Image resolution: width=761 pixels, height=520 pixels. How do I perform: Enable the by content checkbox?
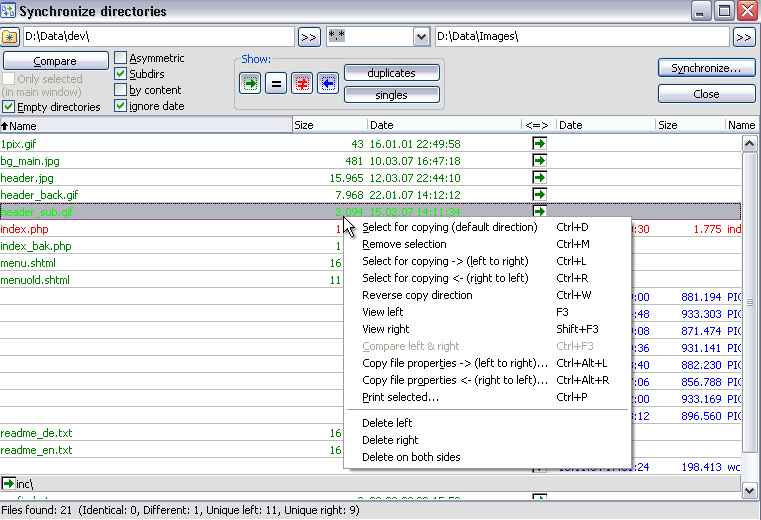[x=121, y=90]
